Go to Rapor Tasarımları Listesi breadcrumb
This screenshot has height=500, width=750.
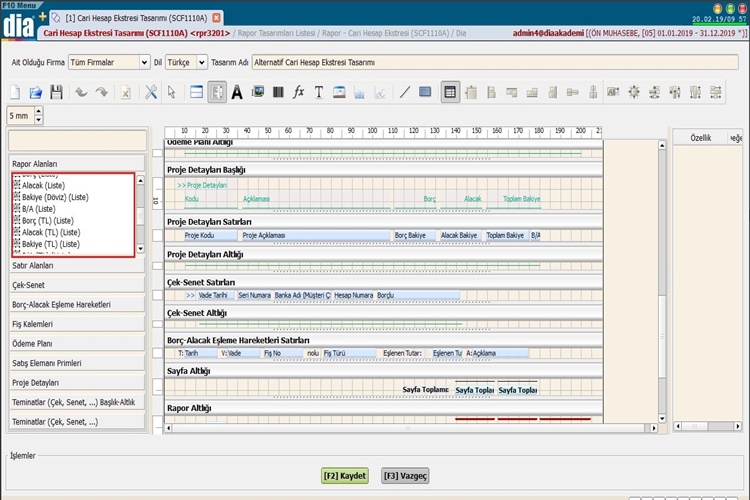point(276,33)
